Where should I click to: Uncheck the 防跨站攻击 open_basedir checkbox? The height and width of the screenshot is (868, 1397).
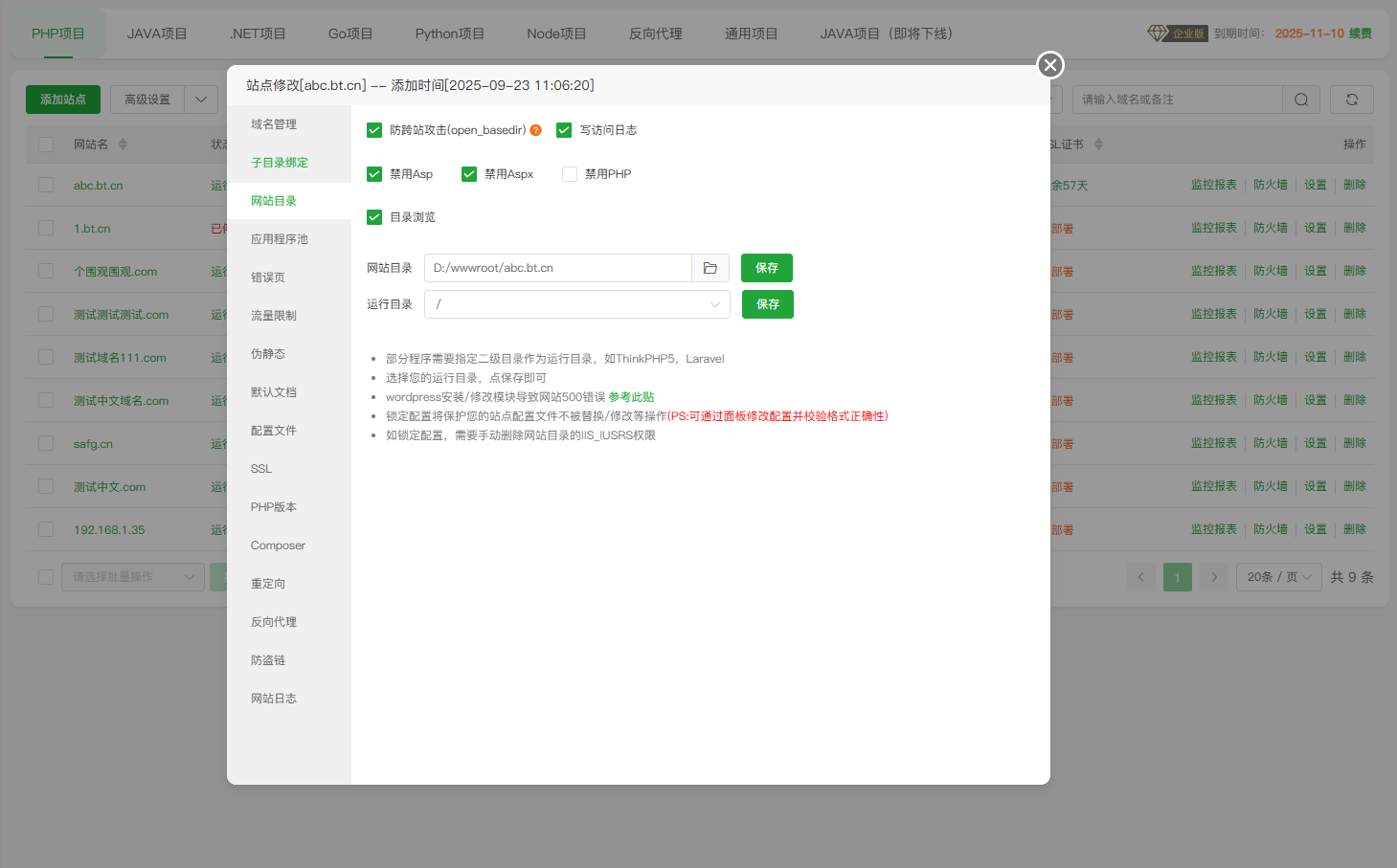(374, 130)
